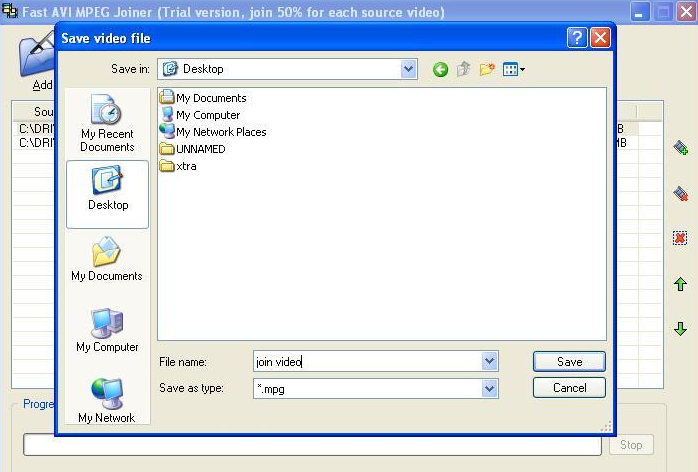Go up one folder level

(x=463, y=69)
